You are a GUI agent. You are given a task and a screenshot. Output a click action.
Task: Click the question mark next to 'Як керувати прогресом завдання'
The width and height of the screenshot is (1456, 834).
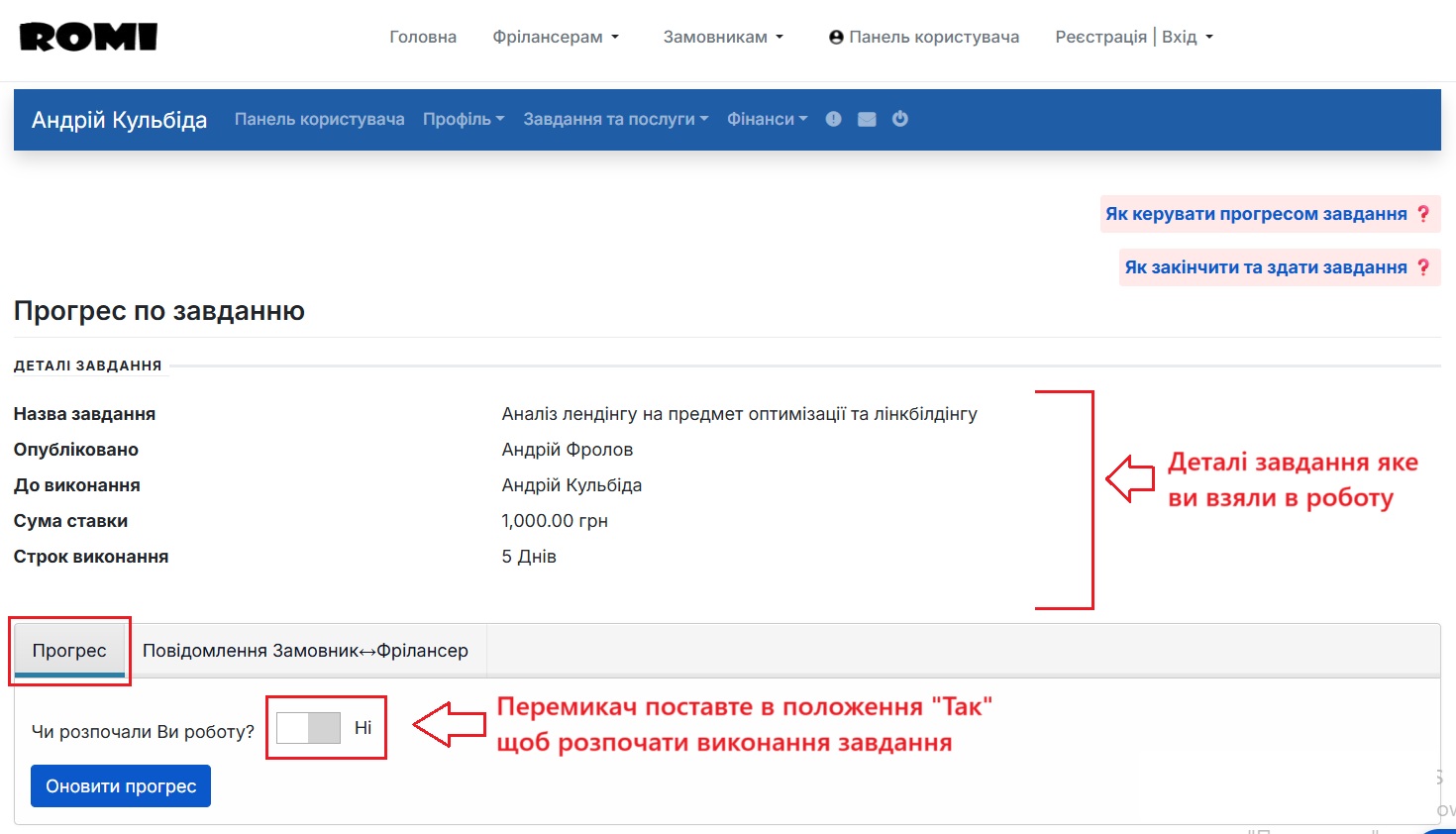[x=1423, y=213]
